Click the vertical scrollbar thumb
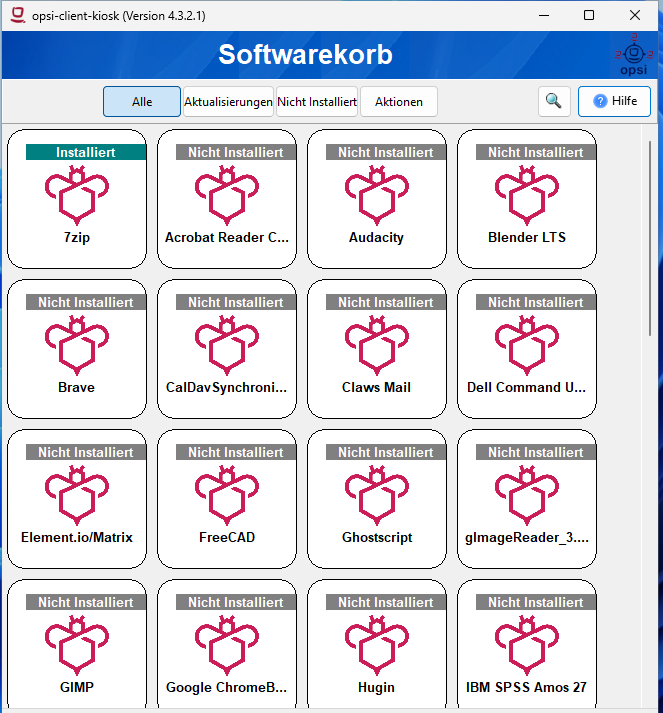The width and height of the screenshot is (663, 713). (650, 239)
